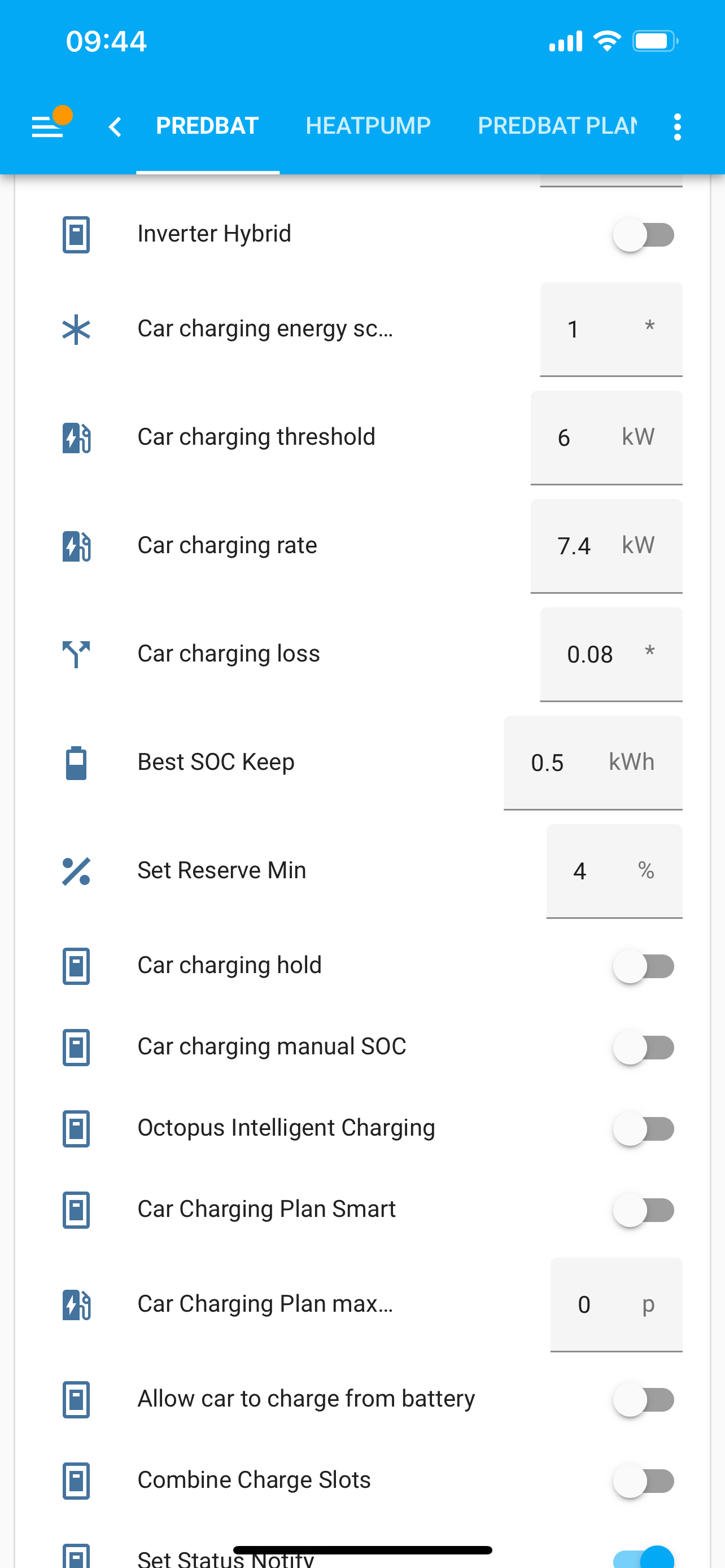Enable Allow car to charge from battery
The width and height of the screenshot is (725, 1568).
point(644,1399)
